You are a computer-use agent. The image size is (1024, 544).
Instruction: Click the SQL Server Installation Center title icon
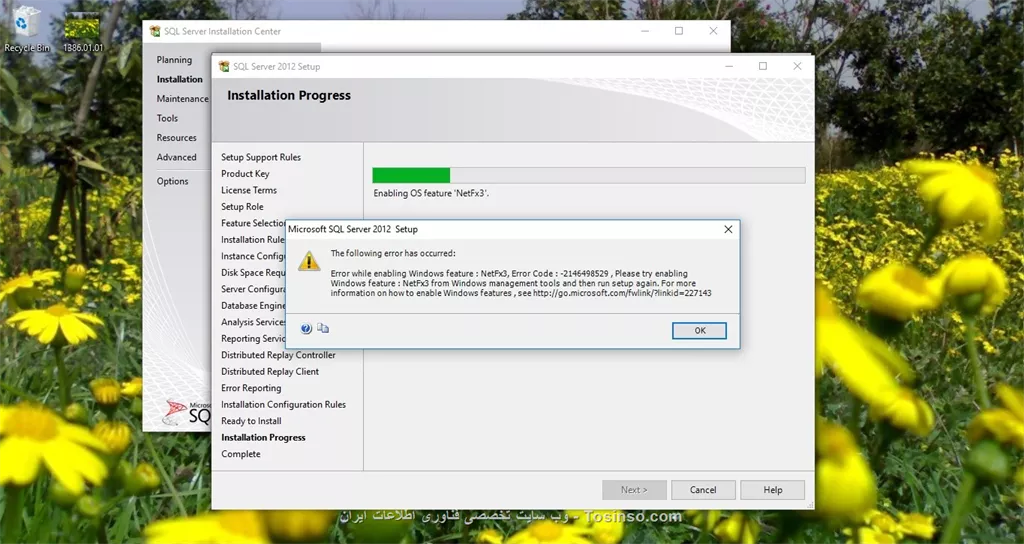(155, 31)
